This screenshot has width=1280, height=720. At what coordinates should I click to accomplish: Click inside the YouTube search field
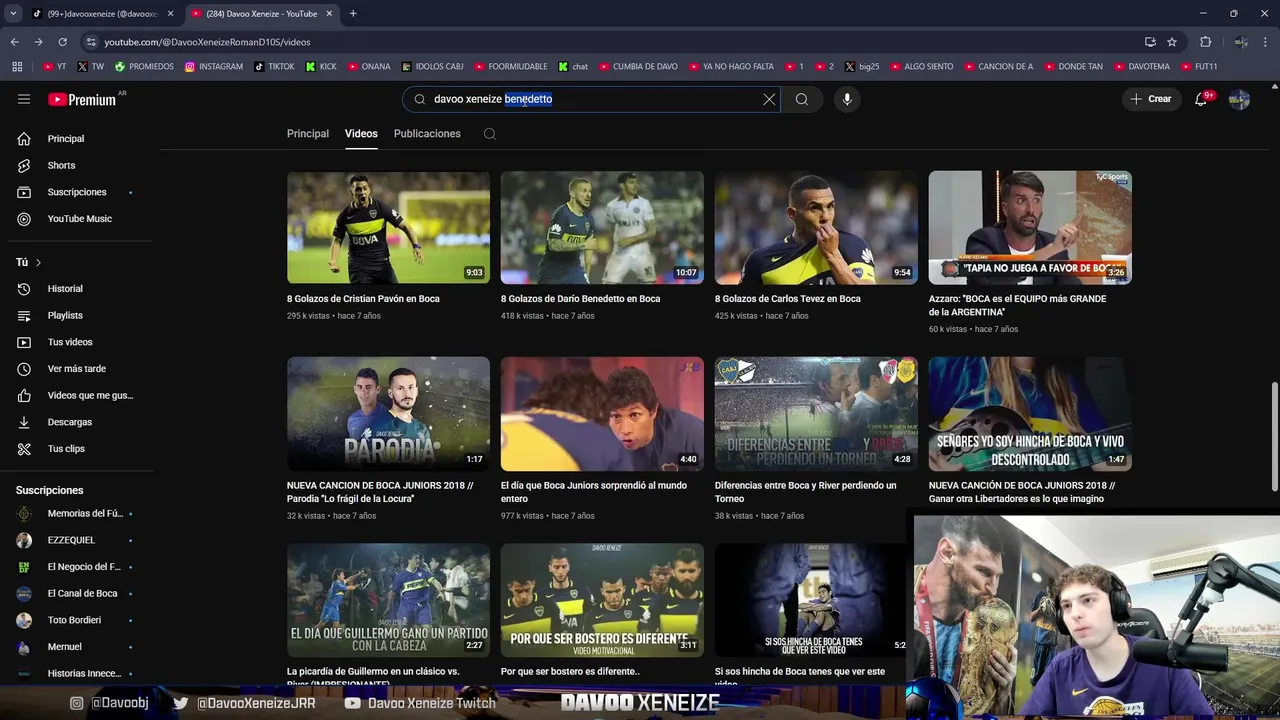click(590, 99)
